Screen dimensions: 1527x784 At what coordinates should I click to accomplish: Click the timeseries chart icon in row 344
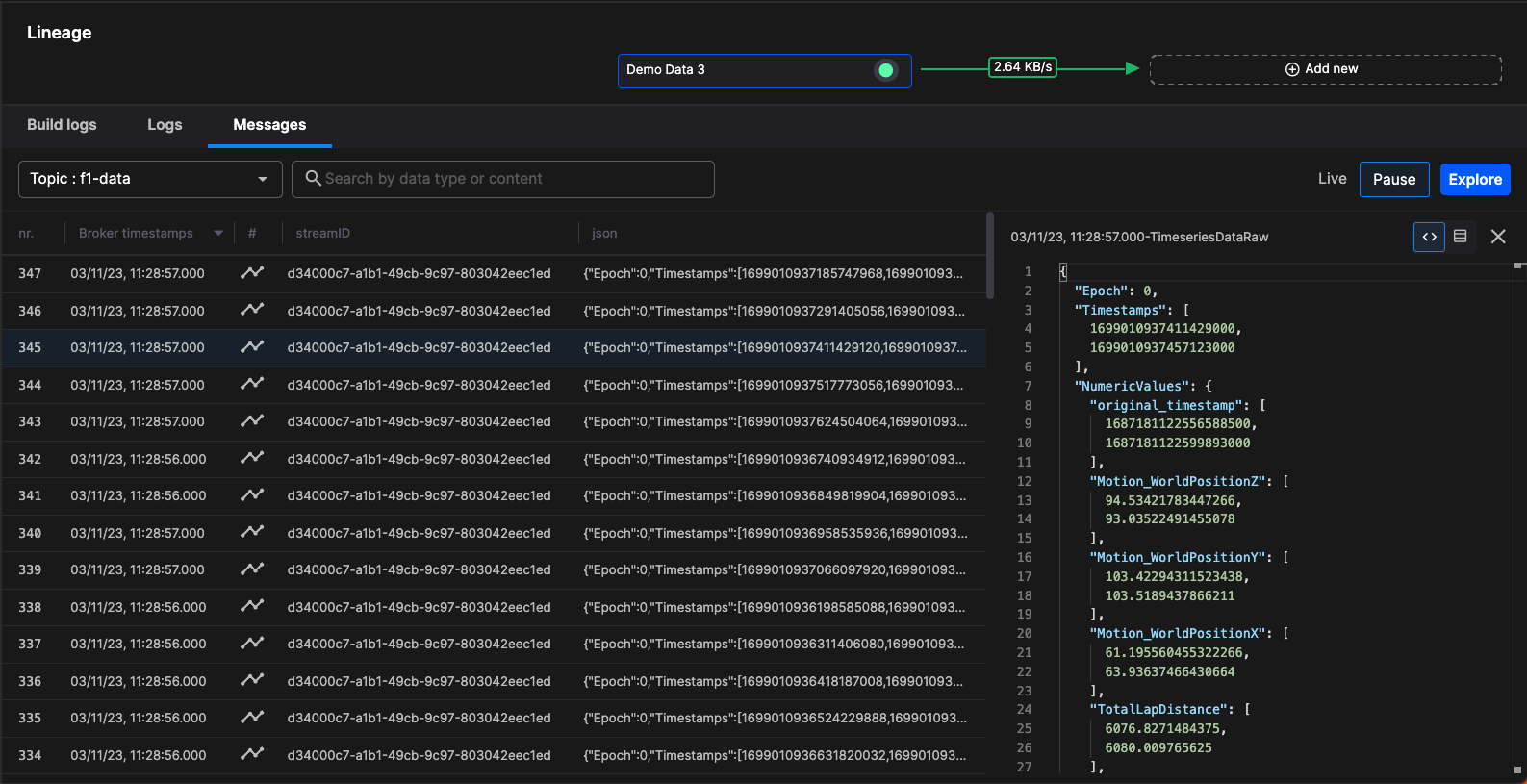tap(252, 384)
